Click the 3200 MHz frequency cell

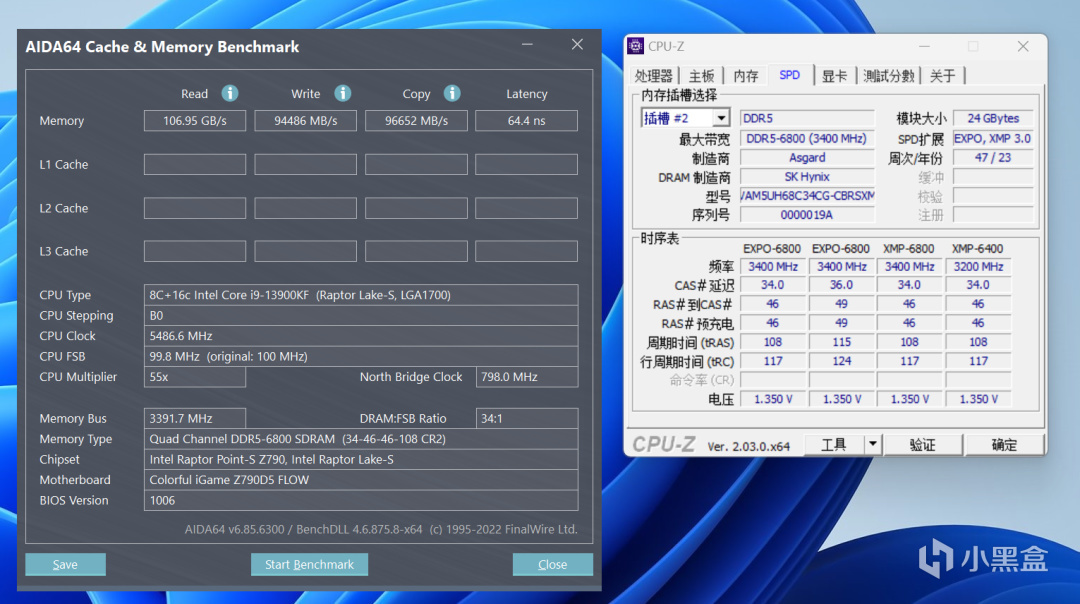(978, 267)
